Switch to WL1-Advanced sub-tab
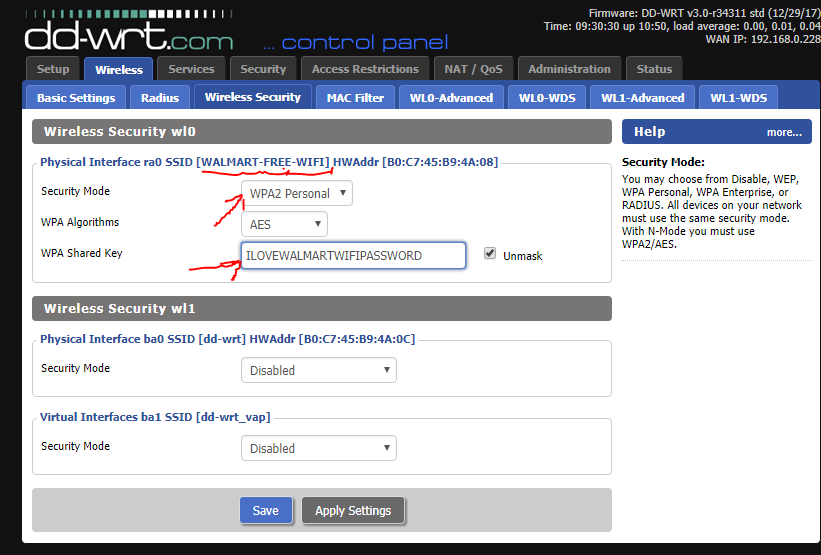This screenshot has width=821, height=555. [642, 97]
